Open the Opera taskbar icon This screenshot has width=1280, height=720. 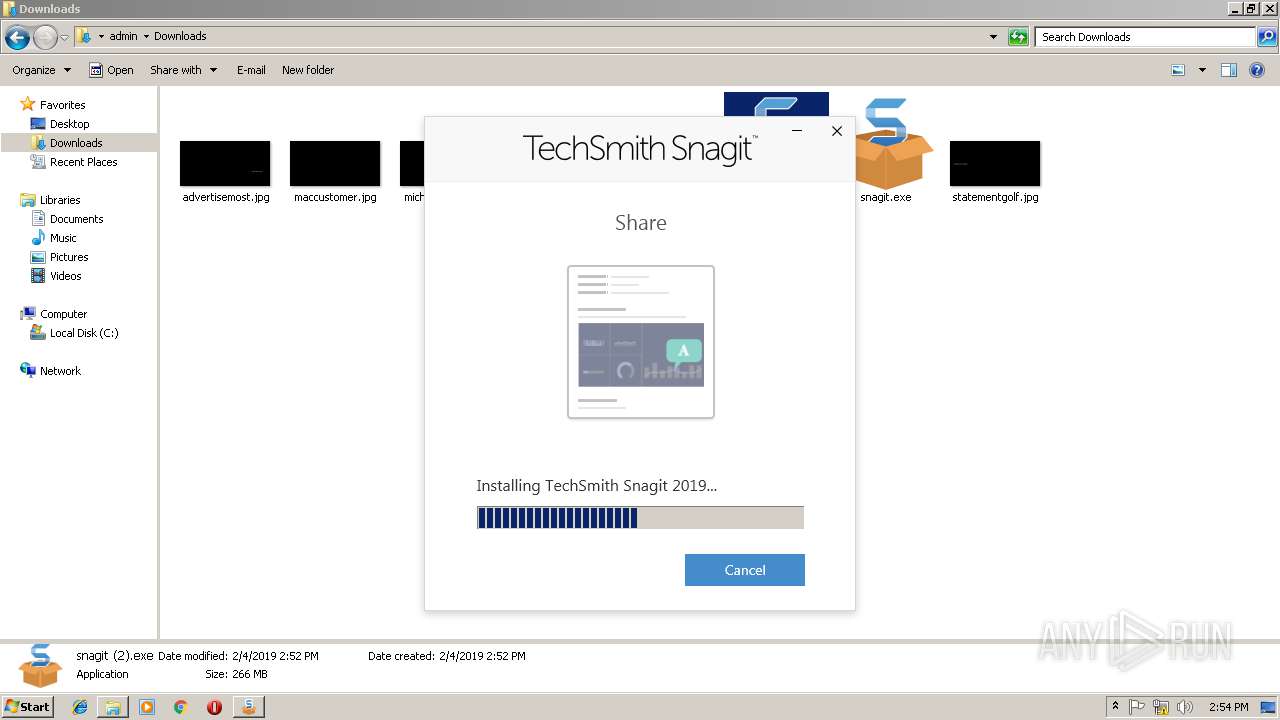(x=214, y=707)
